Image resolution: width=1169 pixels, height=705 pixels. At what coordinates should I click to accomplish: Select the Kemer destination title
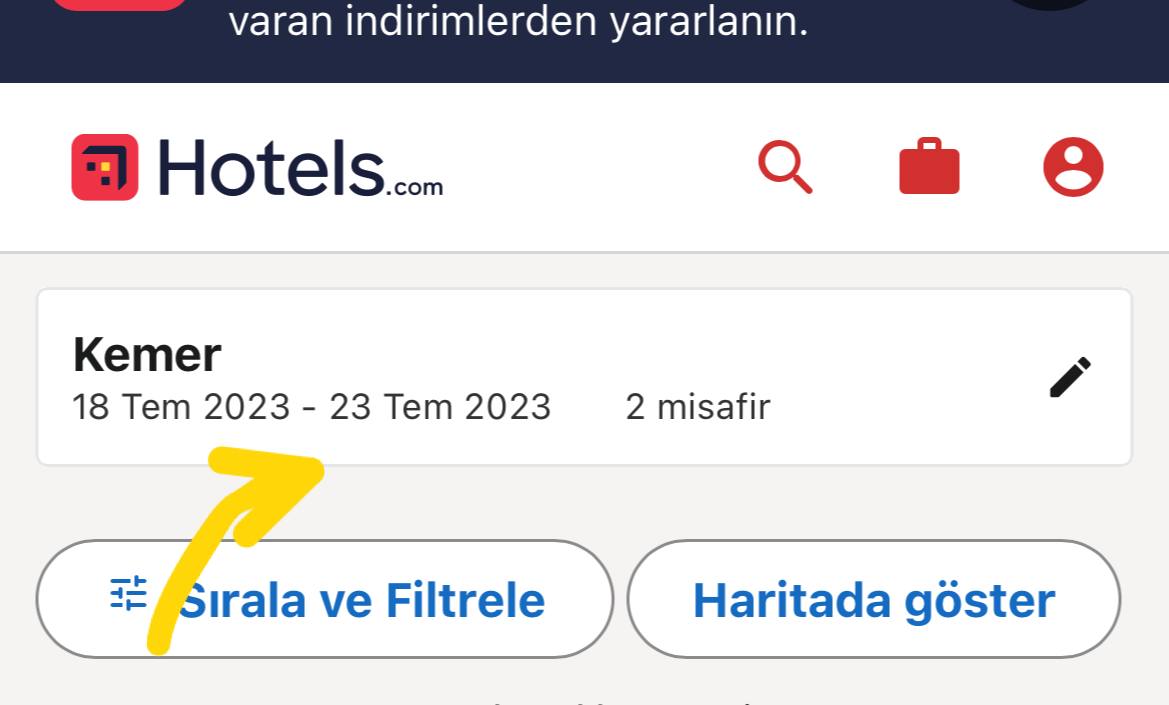(x=147, y=355)
